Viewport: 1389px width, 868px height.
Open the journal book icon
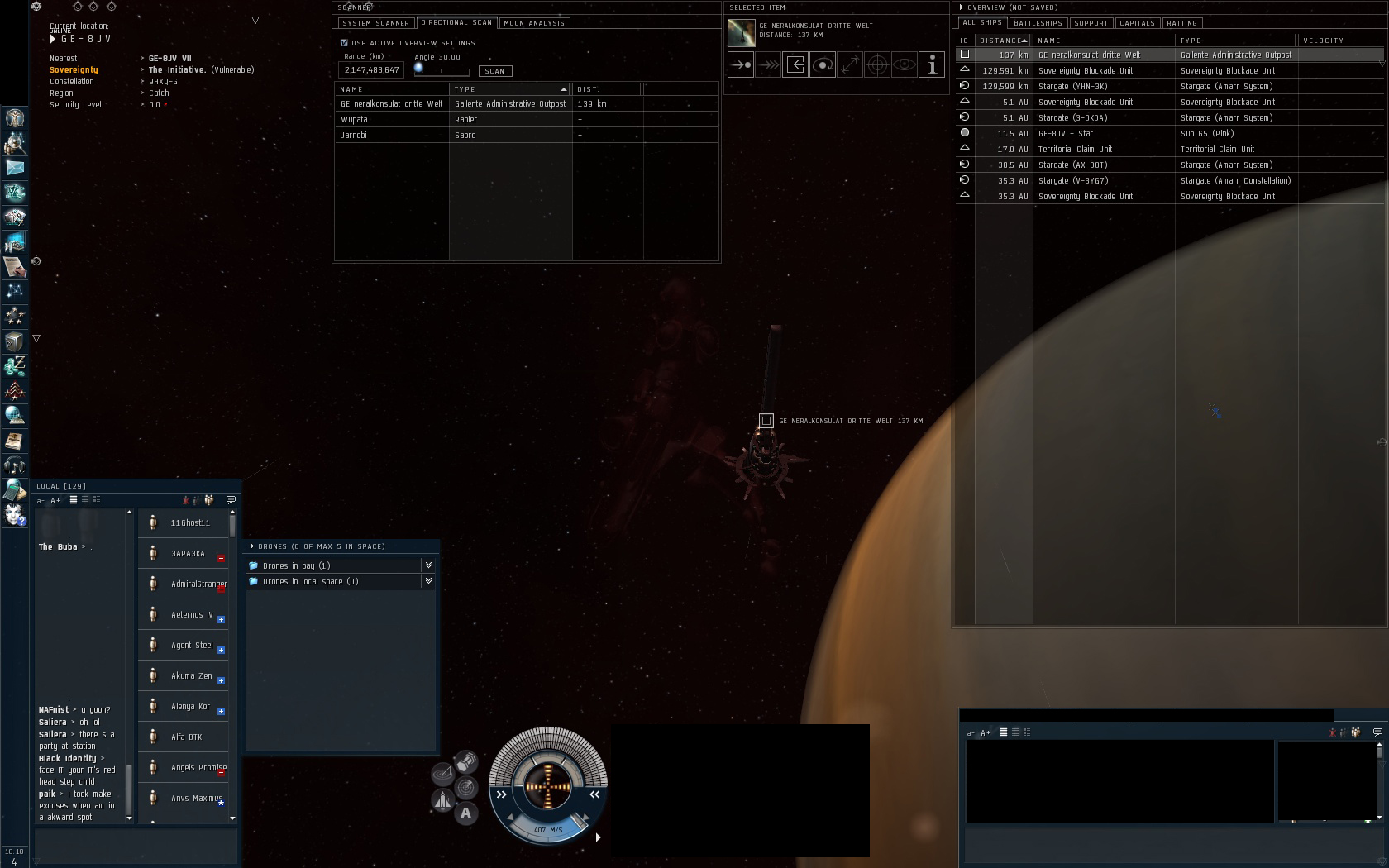[14, 441]
